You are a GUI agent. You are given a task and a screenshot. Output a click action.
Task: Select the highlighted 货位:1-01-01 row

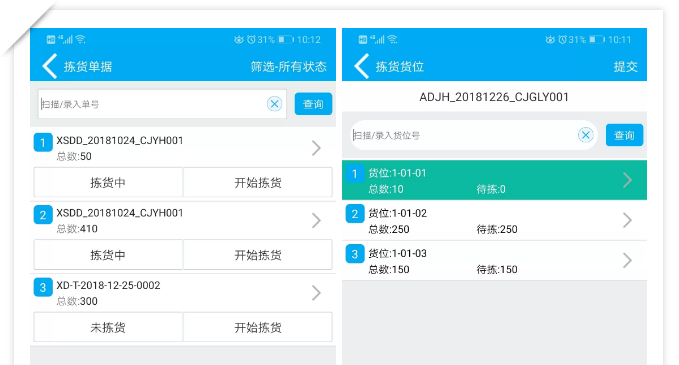[x=494, y=180]
